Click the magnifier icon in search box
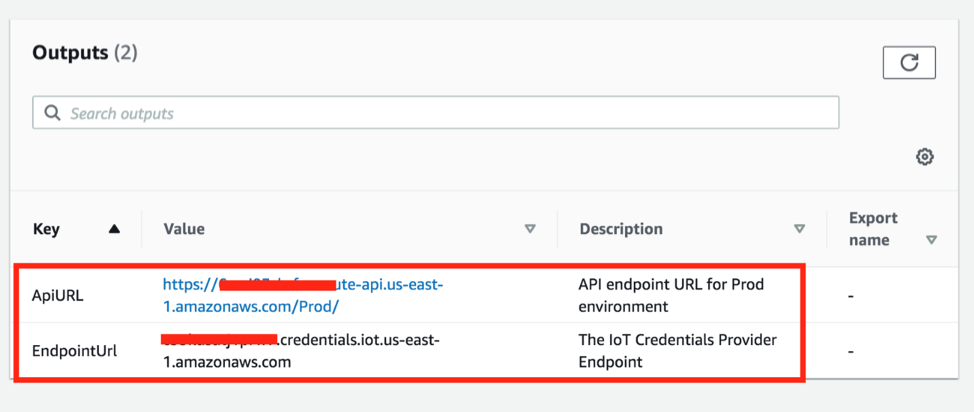974x412 pixels. [x=51, y=113]
